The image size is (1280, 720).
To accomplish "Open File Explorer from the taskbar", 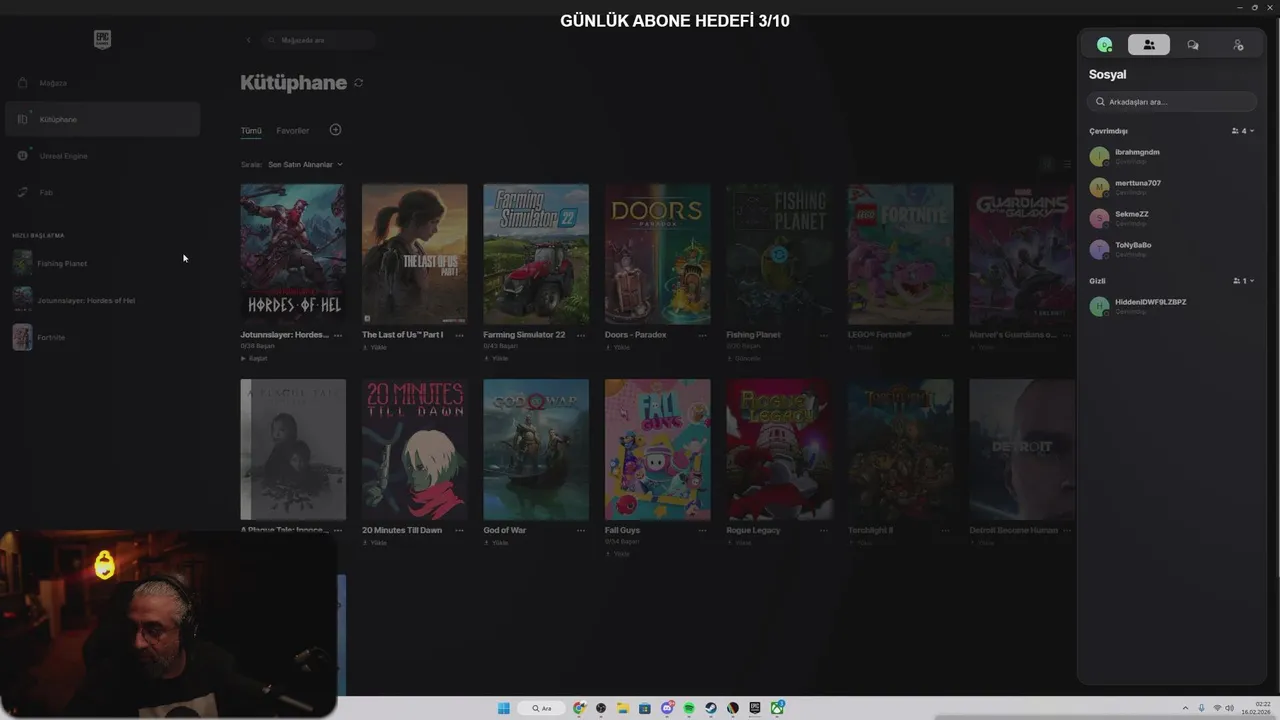I will pos(623,708).
